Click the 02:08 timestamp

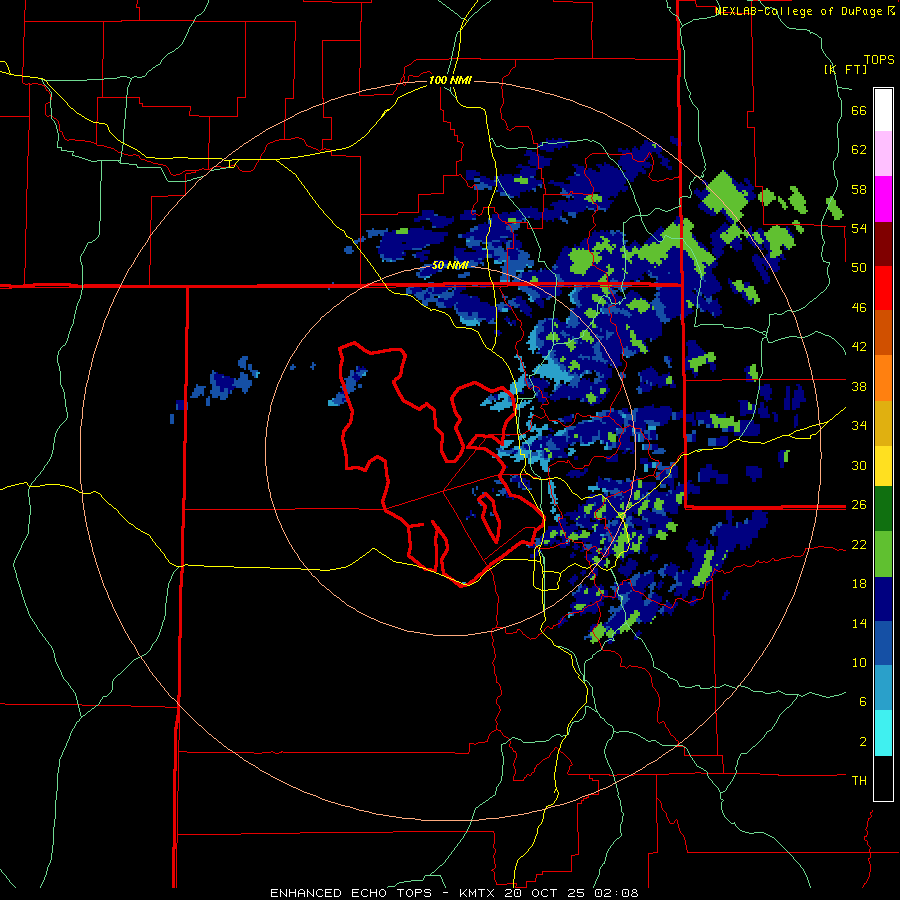tap(618, 893)
